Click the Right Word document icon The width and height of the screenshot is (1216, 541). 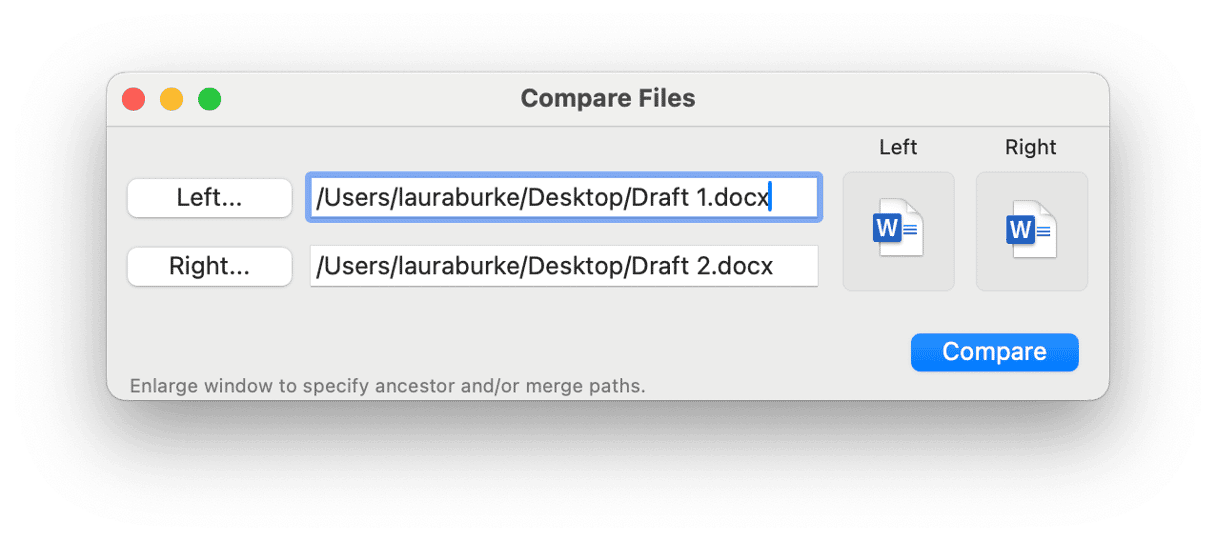point(1031,231)
